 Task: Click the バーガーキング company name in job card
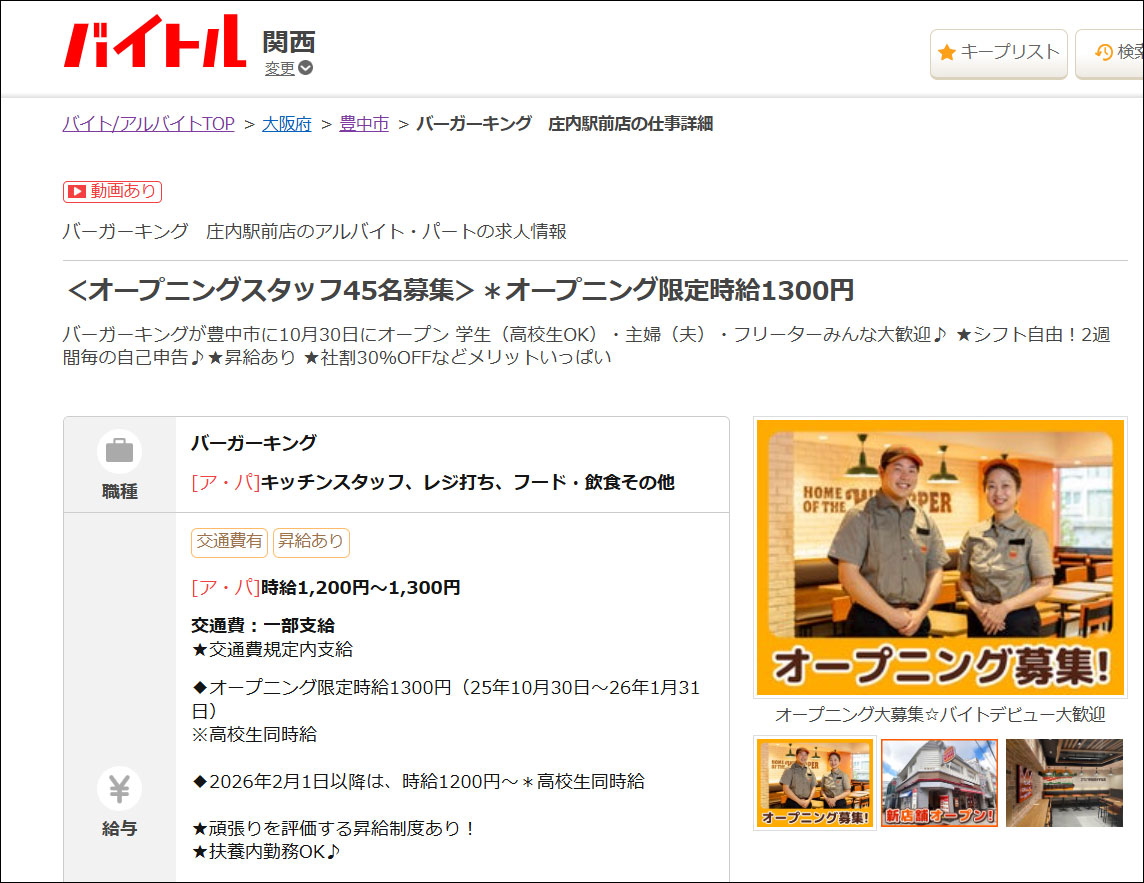click(x=254, y=443)
